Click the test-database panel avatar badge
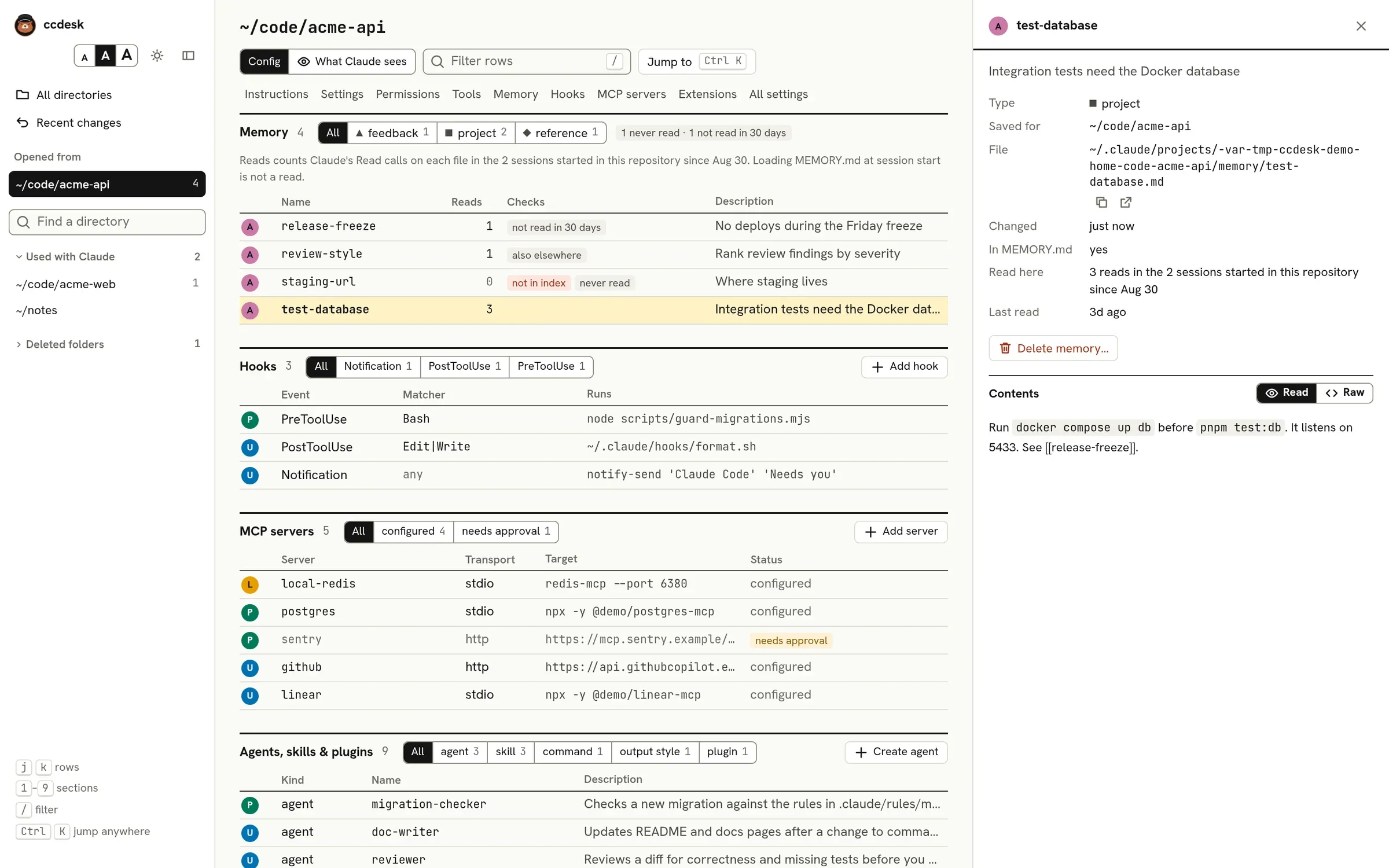 click(998, 26)
